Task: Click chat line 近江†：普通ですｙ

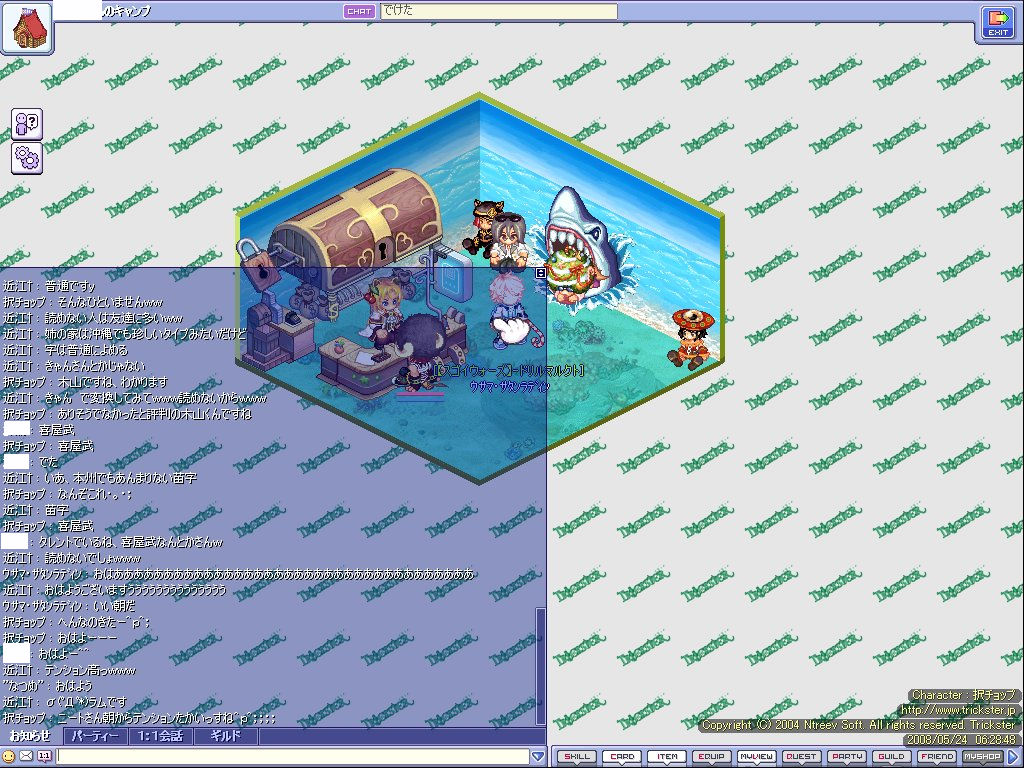Action: pyautogui.click(x=49, y=286)
